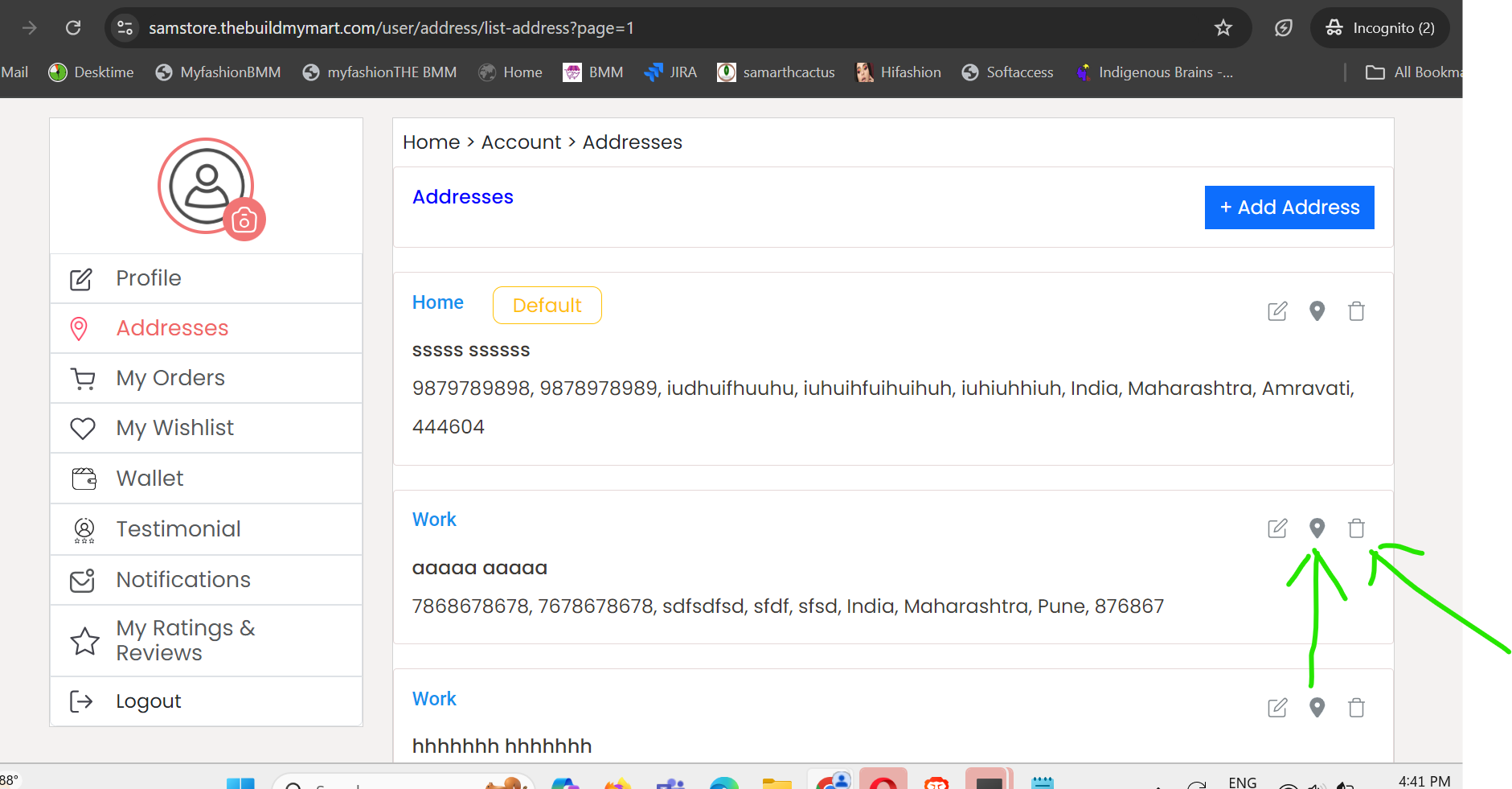This screenshot has height=789, width=1512.
Task: Open the All Bookmarks folder
Action: click(x=1414, y=72)
